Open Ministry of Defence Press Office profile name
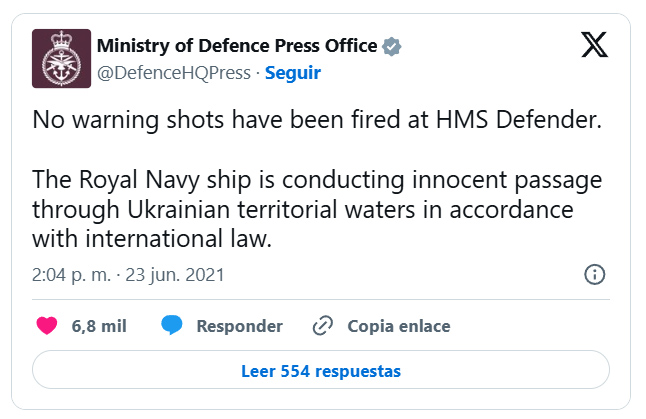 (x=236, y=46)
